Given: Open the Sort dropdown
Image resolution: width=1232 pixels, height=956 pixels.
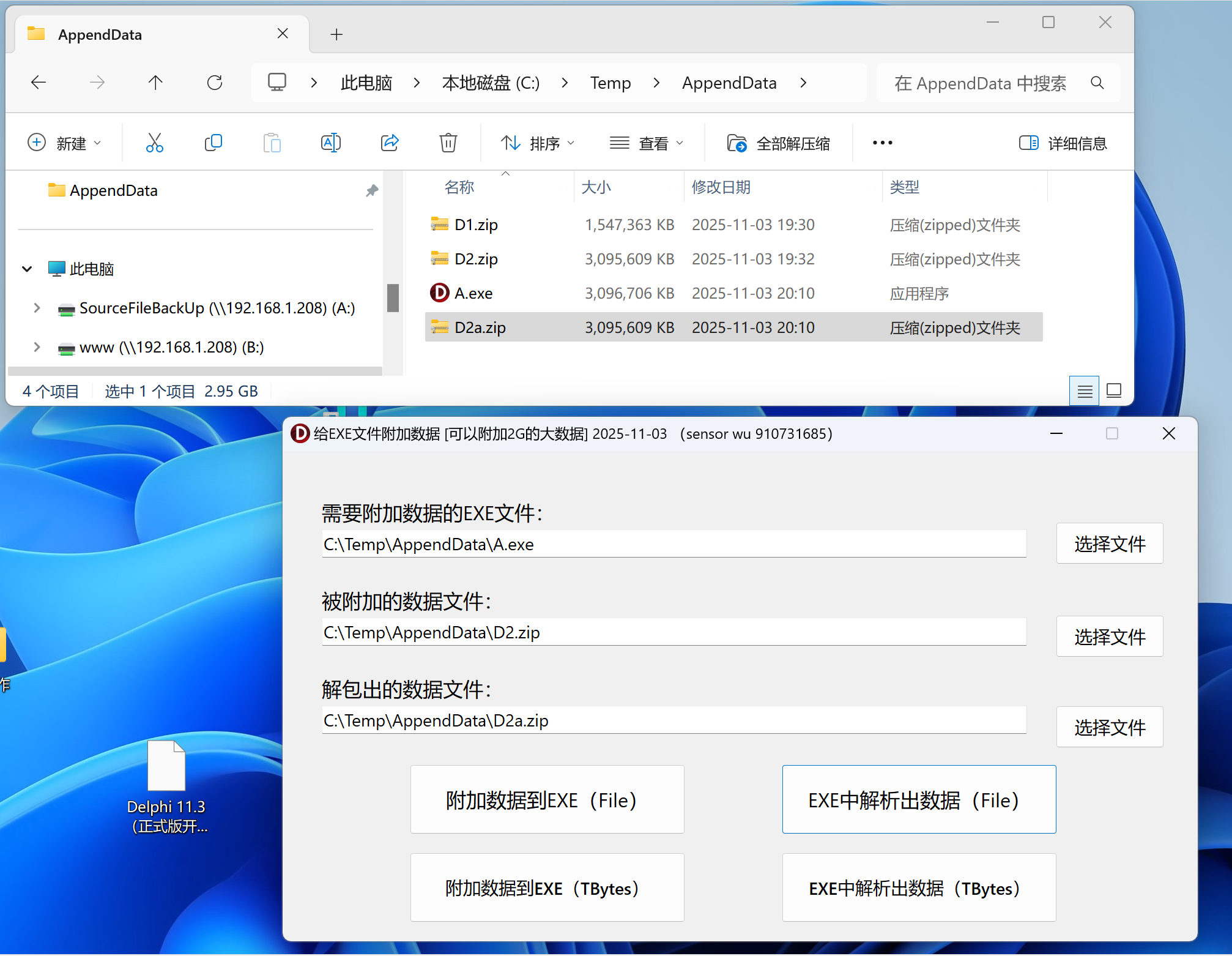Looking at the screenshot, I should click(538, 143).
